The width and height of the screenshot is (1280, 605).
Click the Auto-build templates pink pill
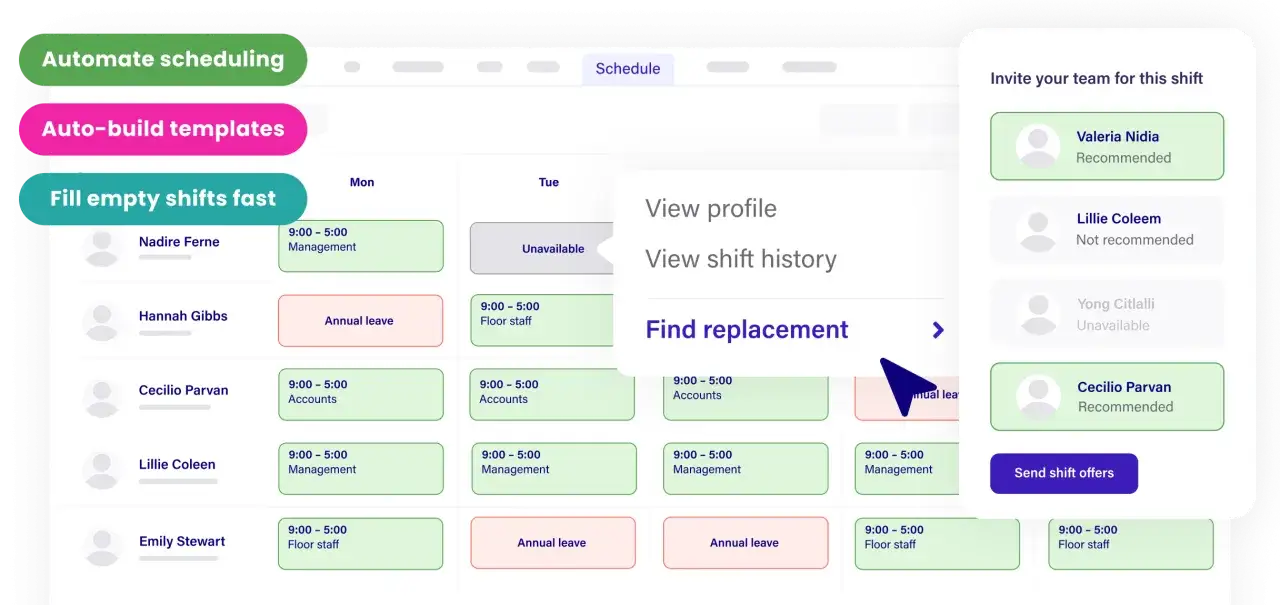coord(163,129)
